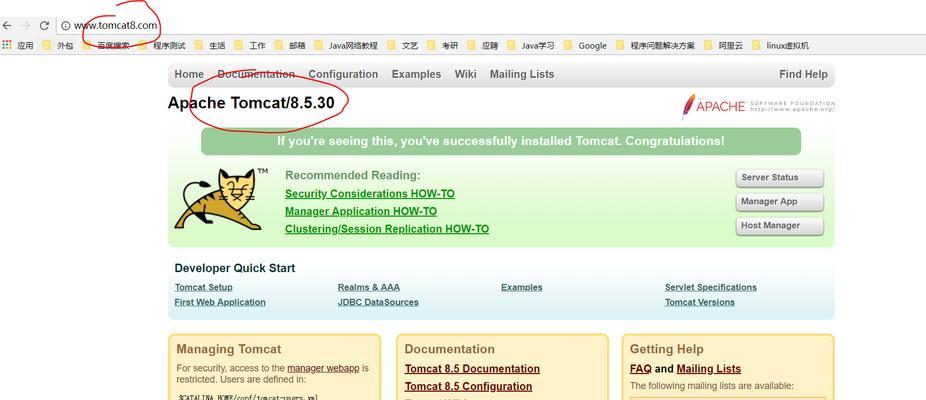This screenshot has width=926, height=400.
Task: Open the Servlet Specifications link
Action: point(710,287)
